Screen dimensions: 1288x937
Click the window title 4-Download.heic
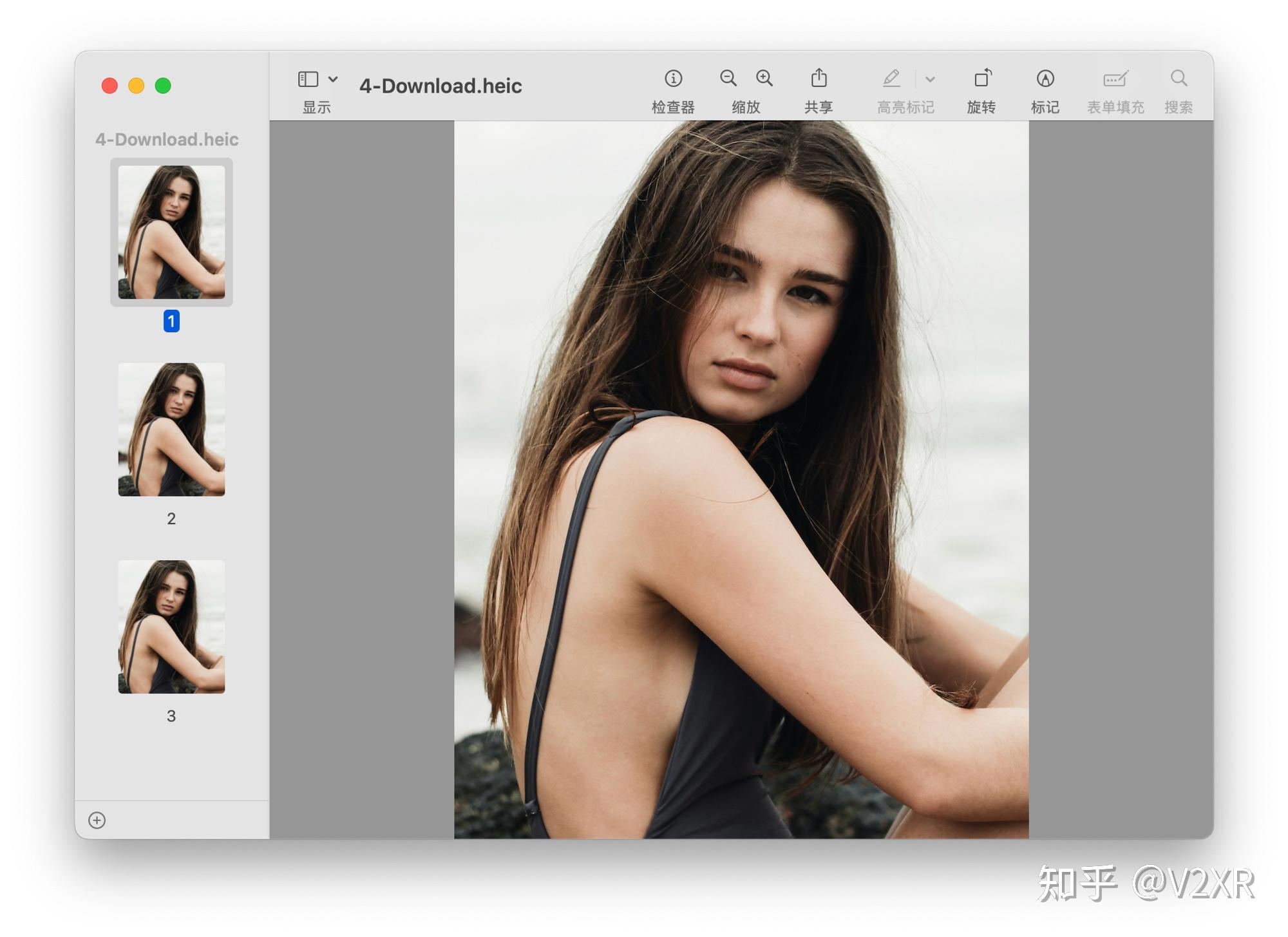point(440,86)
